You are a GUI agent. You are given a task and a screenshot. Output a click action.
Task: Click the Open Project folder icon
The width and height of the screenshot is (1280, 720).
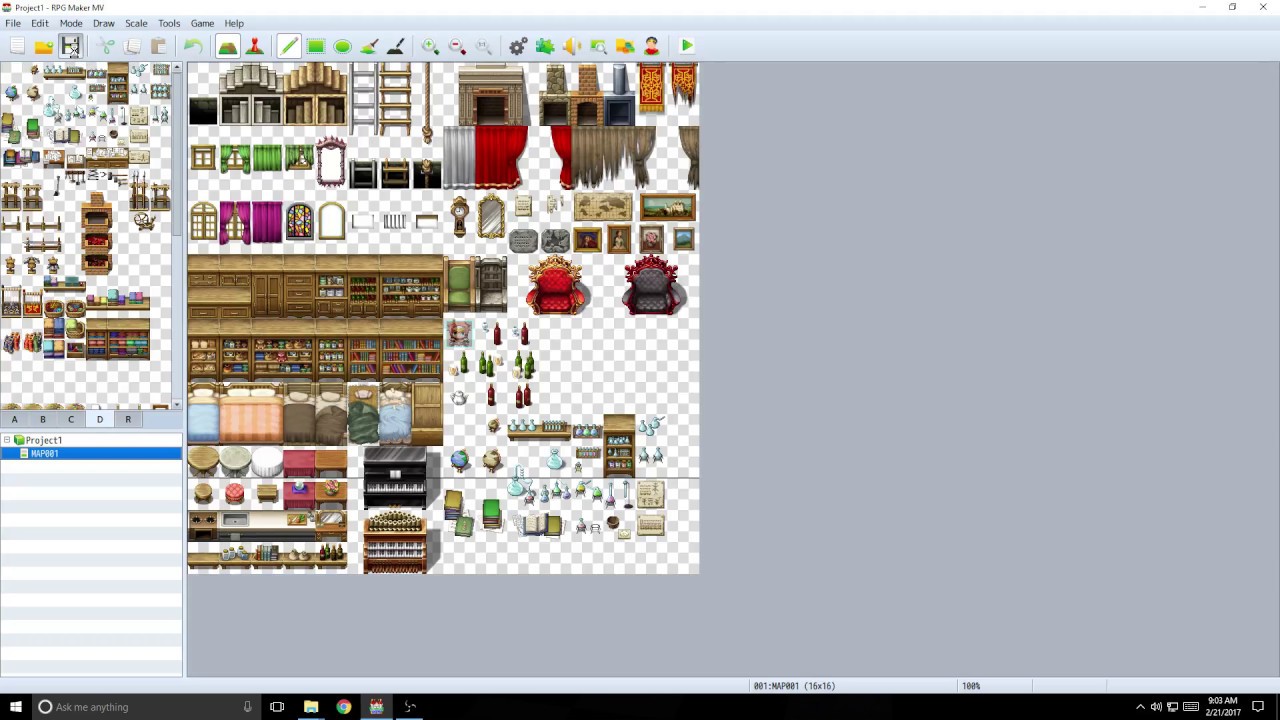[43, 46]
